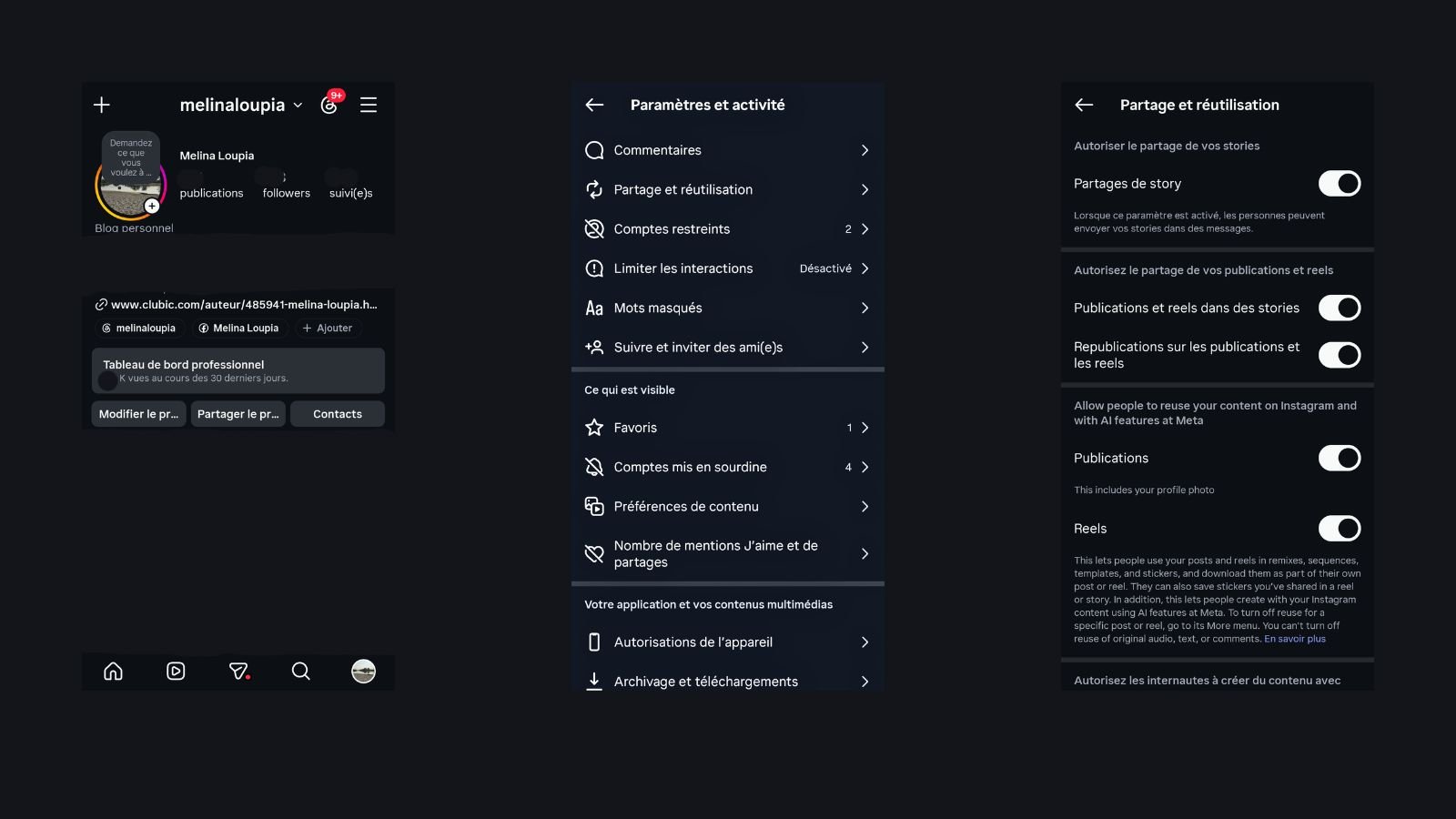Open the hamburger menu on profile
This screenshot has height=819, width=1456.
pyautogui.click(x=369, y=105)
